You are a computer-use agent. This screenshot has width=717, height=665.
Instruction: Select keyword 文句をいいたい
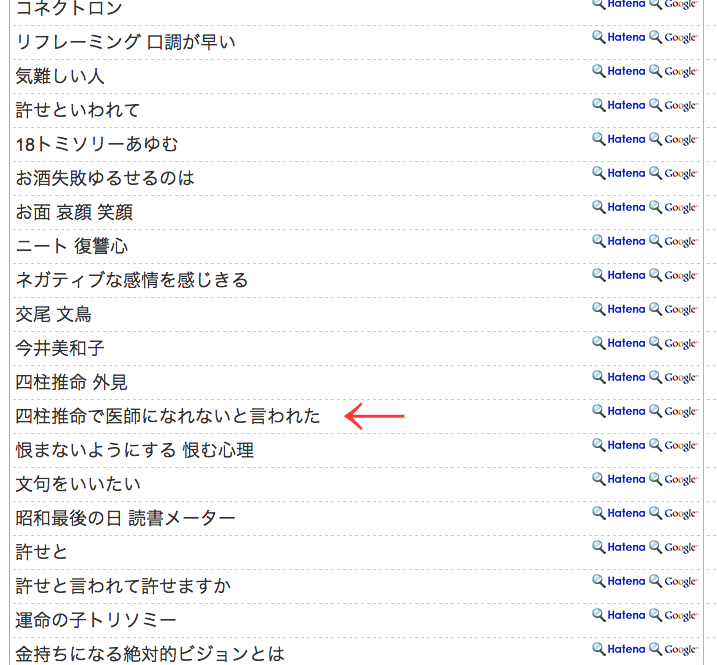tap(78, 484)
